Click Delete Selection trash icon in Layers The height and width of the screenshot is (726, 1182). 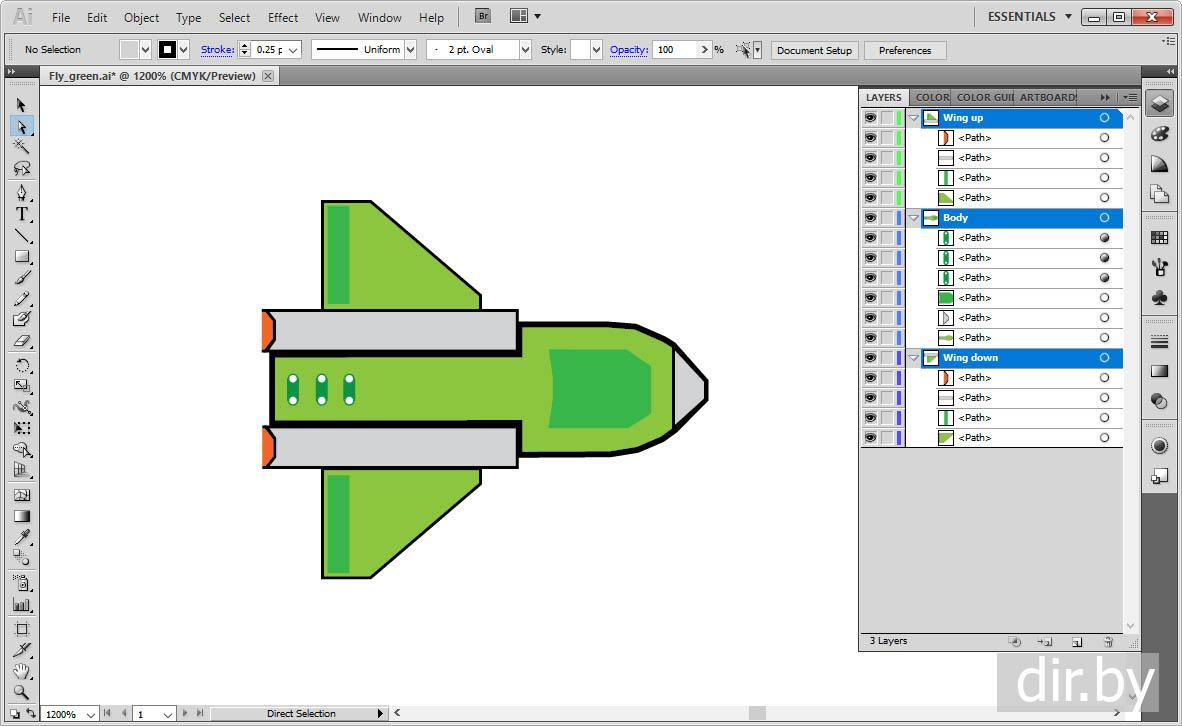tap(1107, 642)
